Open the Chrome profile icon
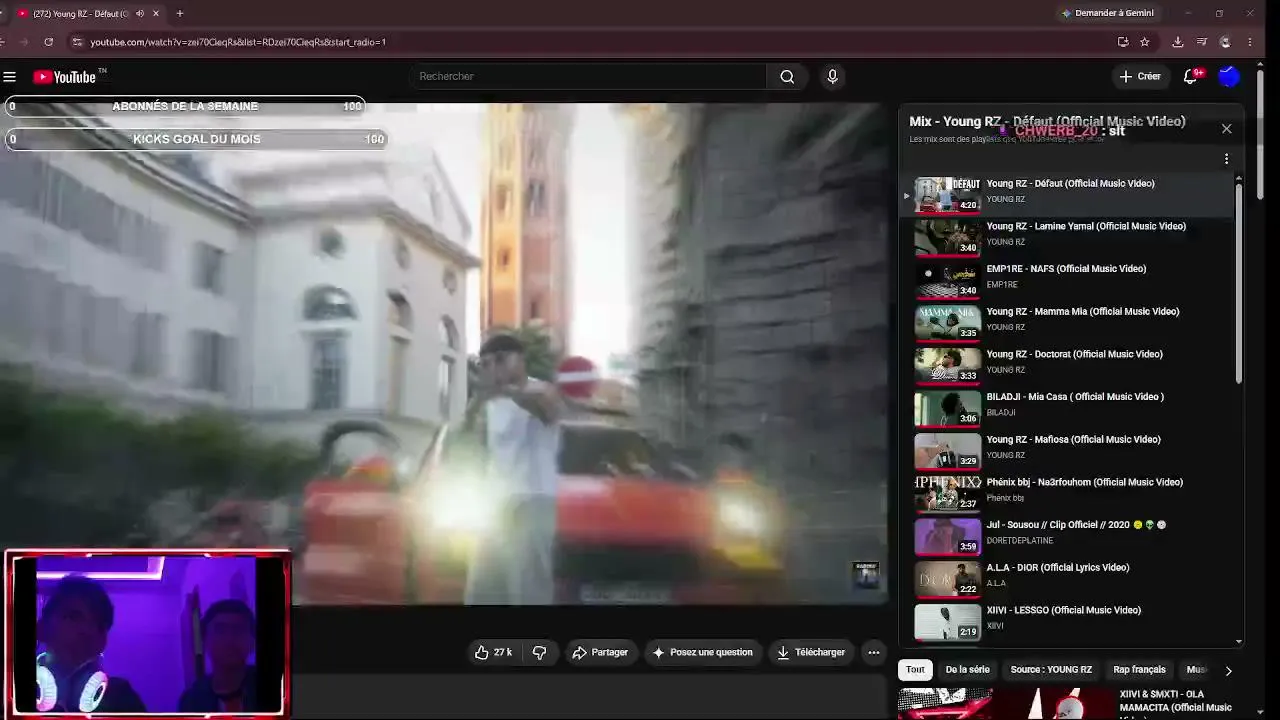1280x720 pixels. click(1226, 42)
